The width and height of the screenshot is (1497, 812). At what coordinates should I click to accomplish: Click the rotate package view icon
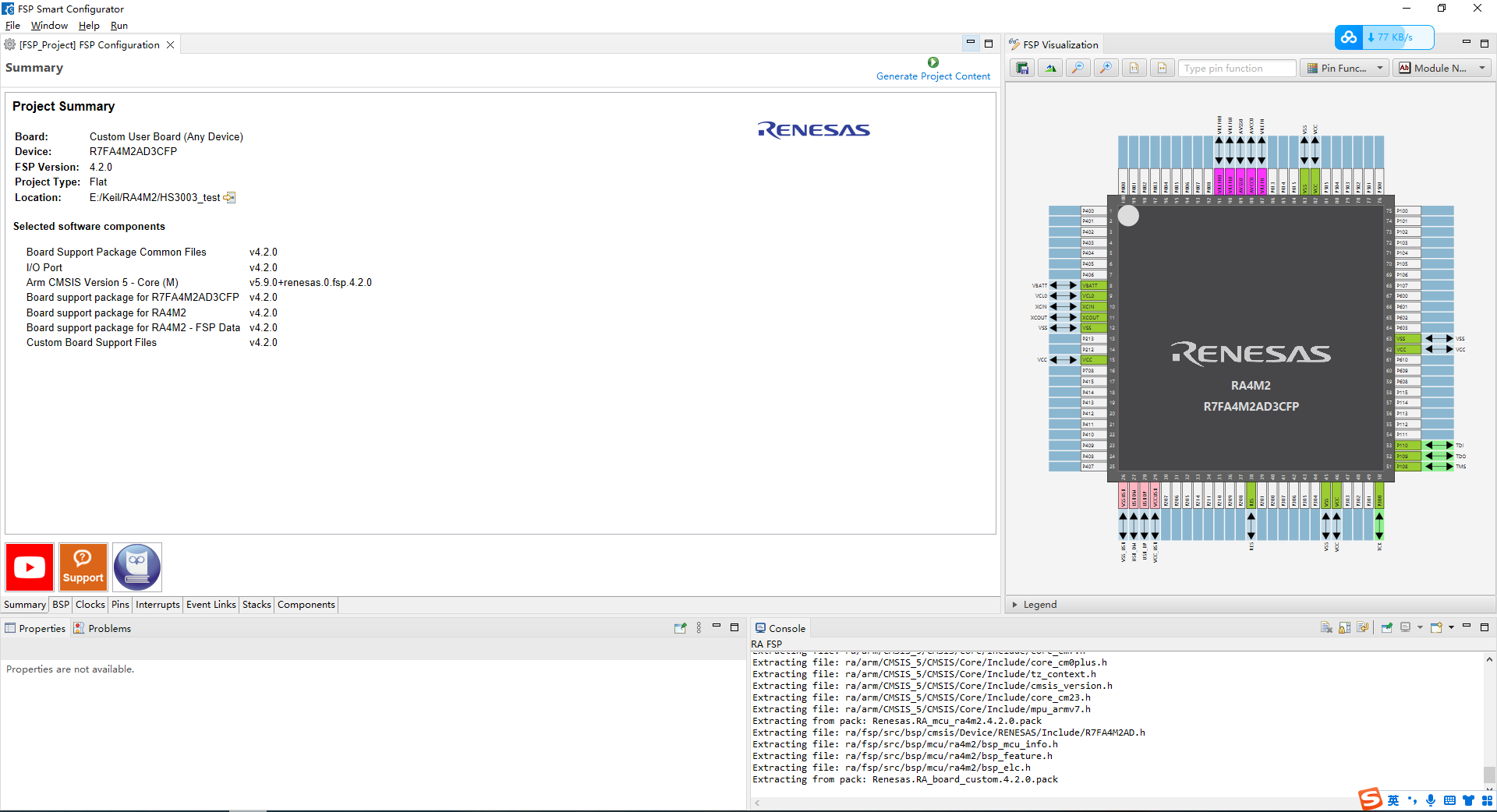(x=1050, y=69)
